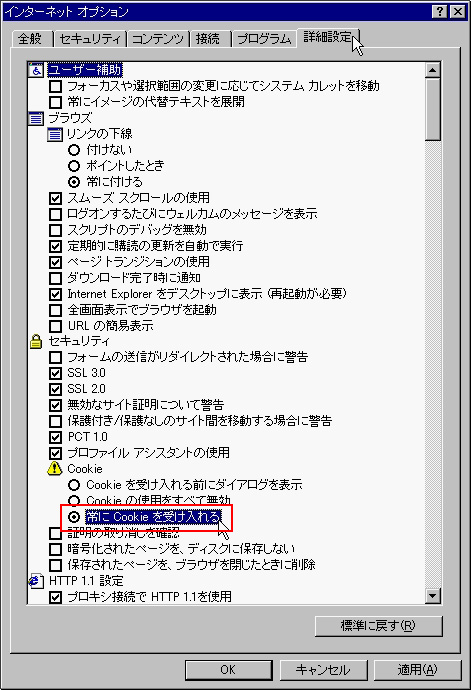This screenshot has height=690, width=471.
Task: Click the scrollbar down arrow button
Action: 433,596
